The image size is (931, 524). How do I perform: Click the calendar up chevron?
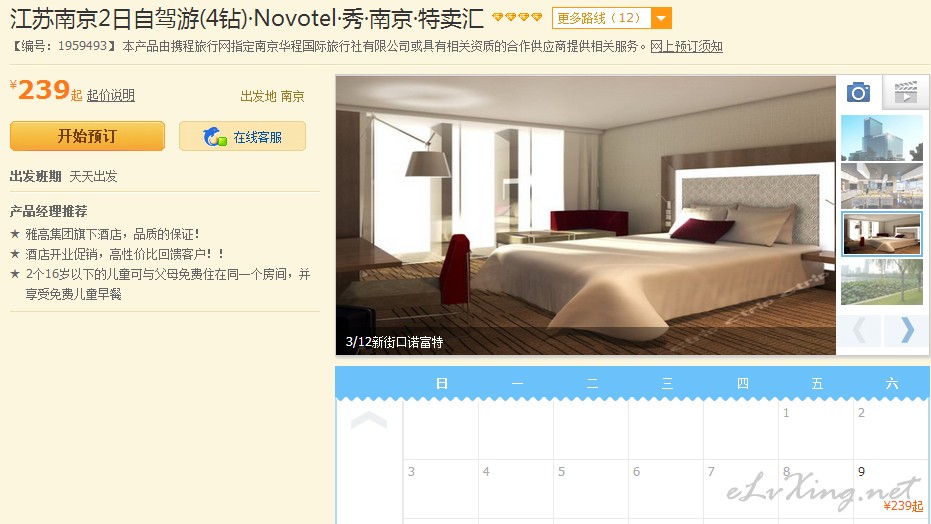(369, 420)
